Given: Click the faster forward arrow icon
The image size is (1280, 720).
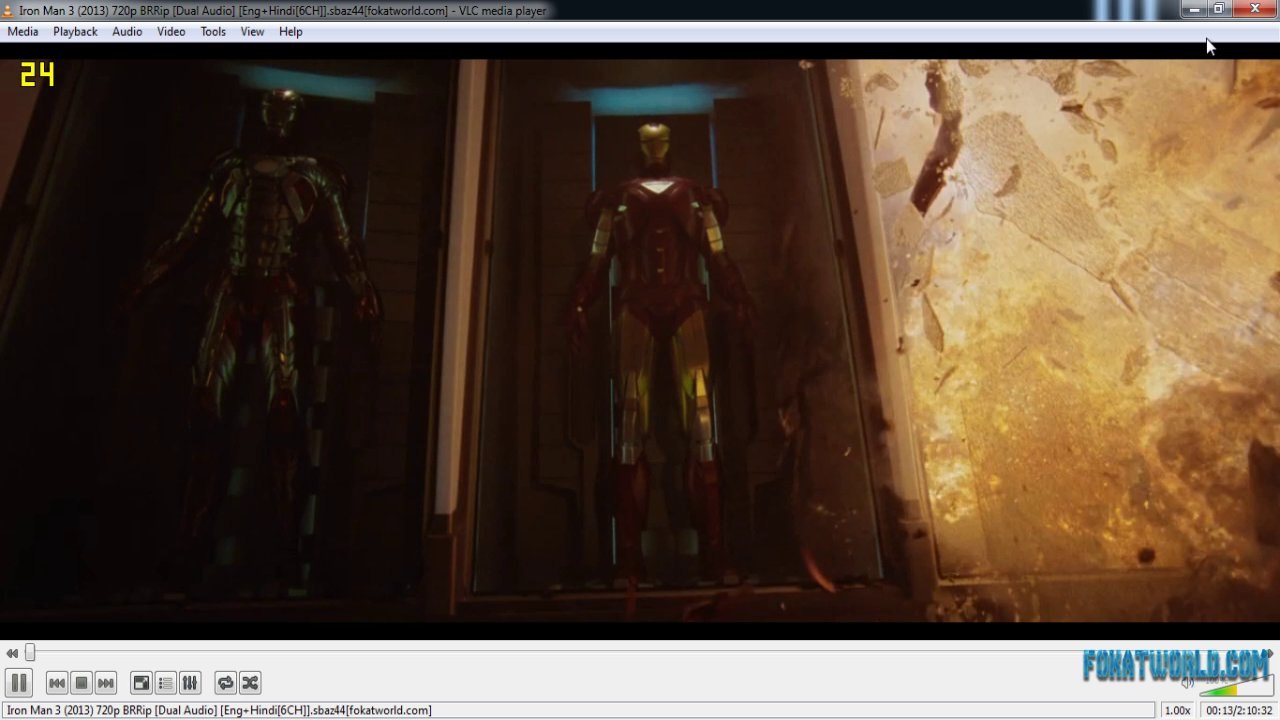Looking at the screenshot, I should 1268,653.
